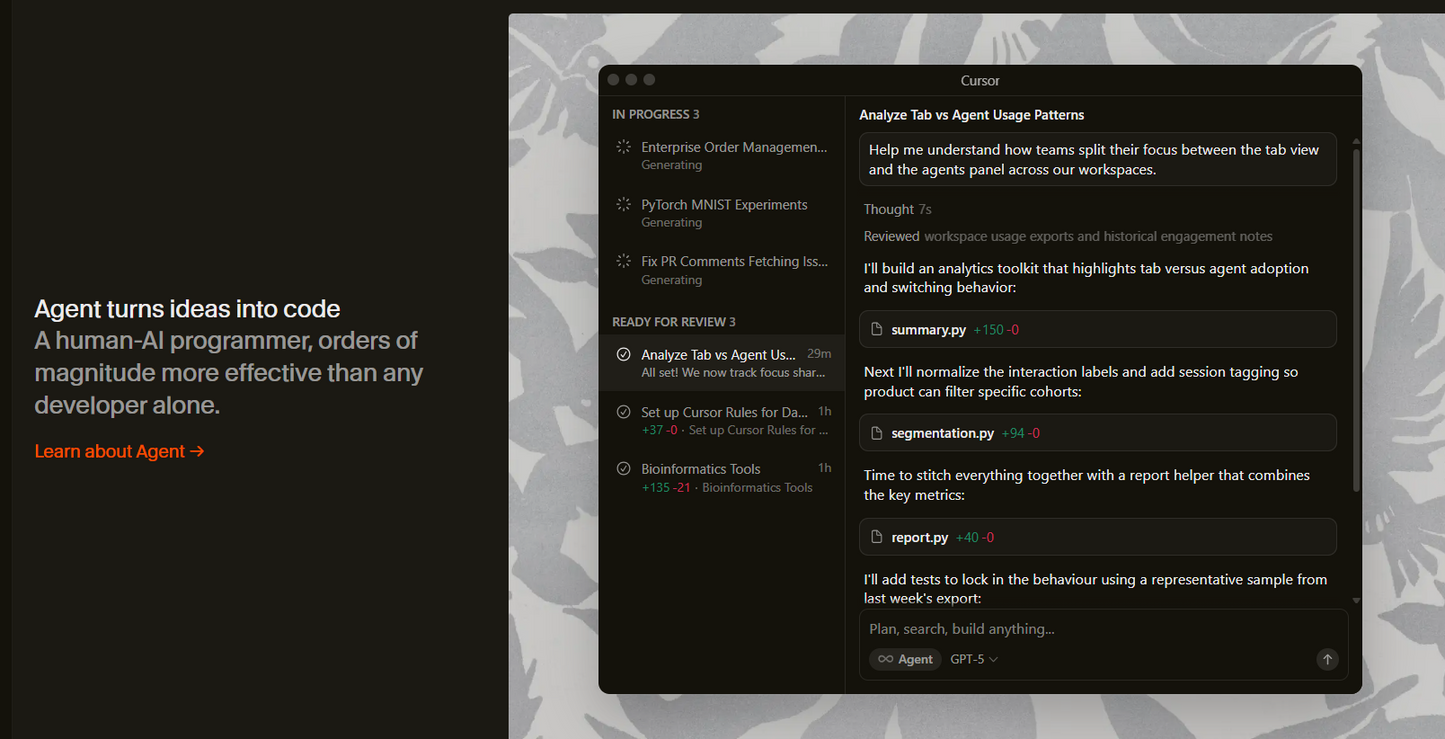Expand the Reviewed workspace usage exports line
Screen dimensions: 1445x739
coord(1067,237)
